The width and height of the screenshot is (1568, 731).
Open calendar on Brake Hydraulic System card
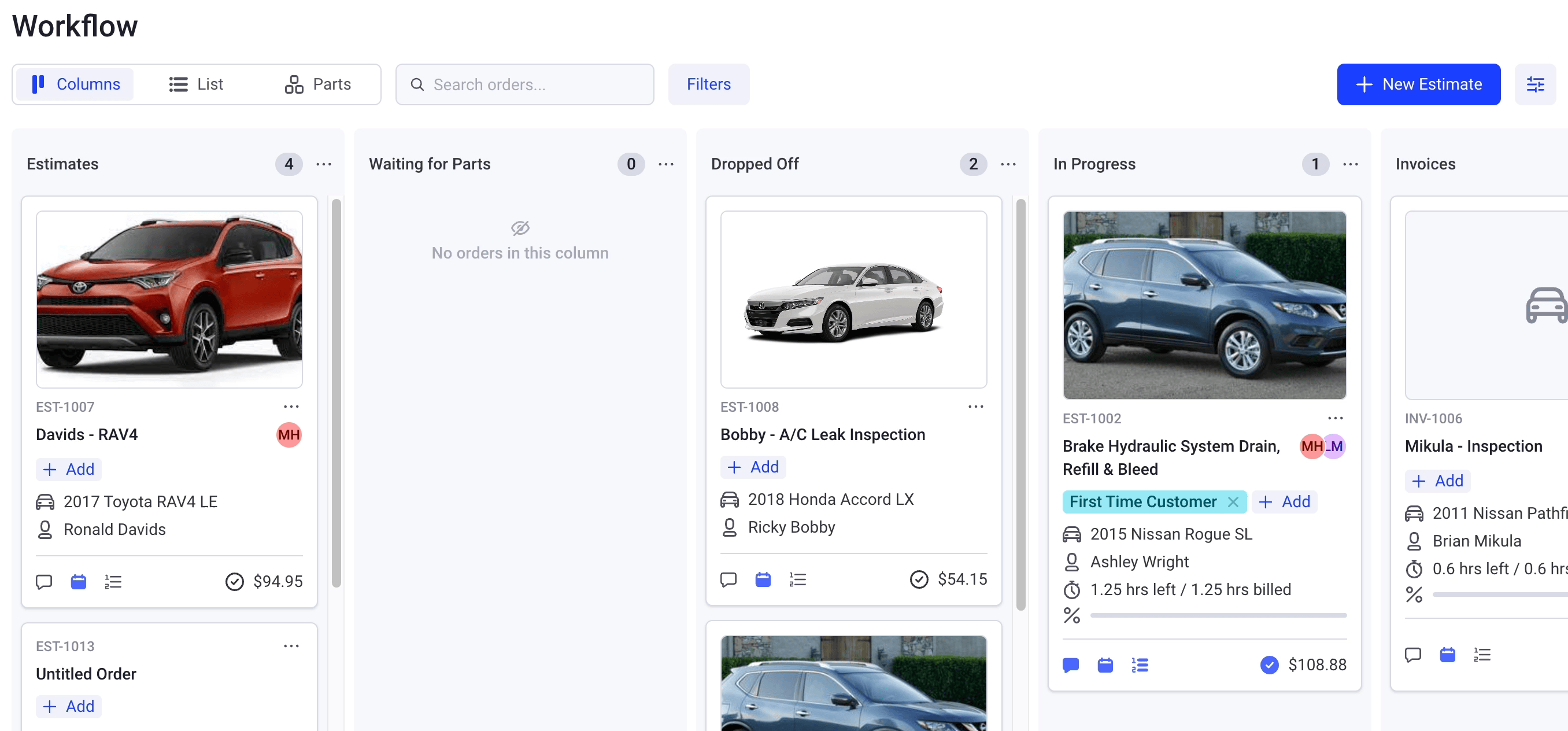tap(1105, 664)
